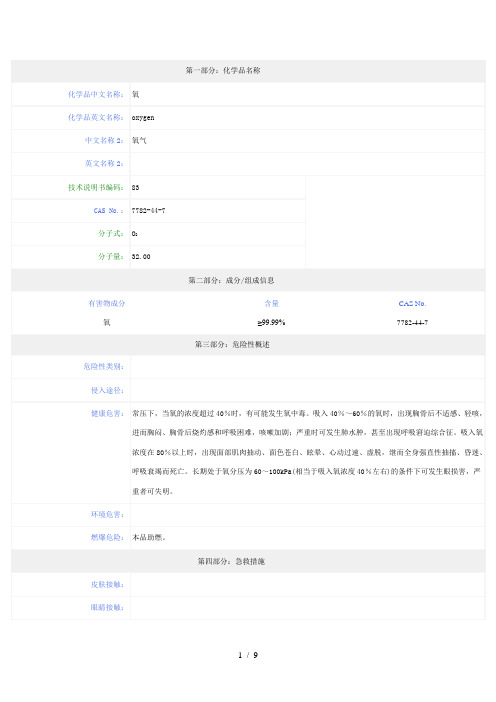This screenshot has height=702, width=496.
Task: Click the label 英文名称 2
Action: [x=104, y=163]
